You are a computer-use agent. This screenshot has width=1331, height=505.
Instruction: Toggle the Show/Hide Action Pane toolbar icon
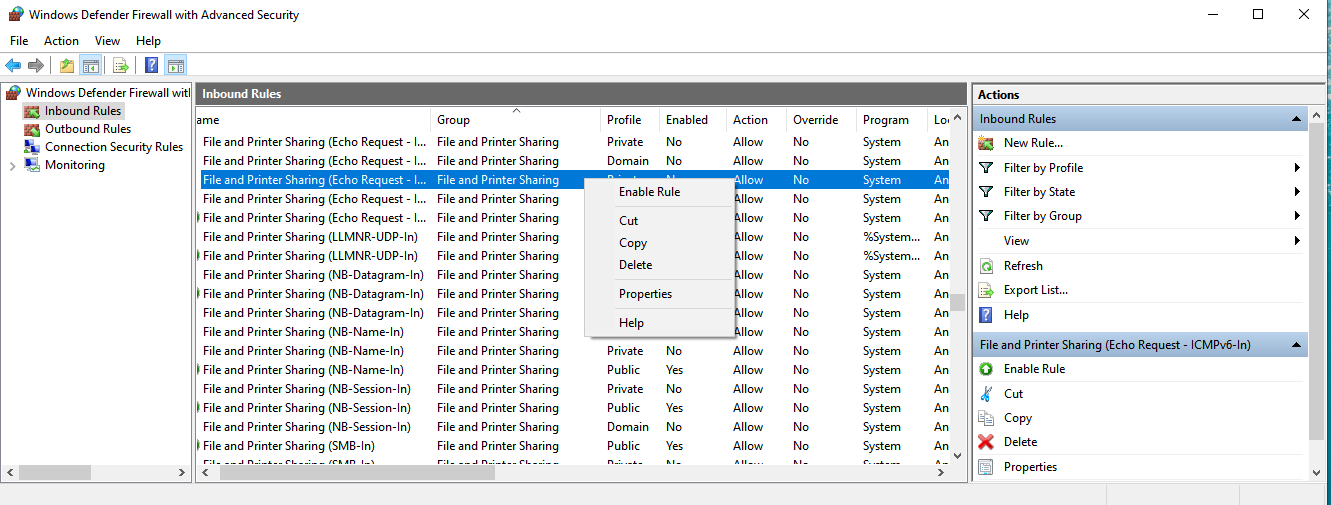175,66
